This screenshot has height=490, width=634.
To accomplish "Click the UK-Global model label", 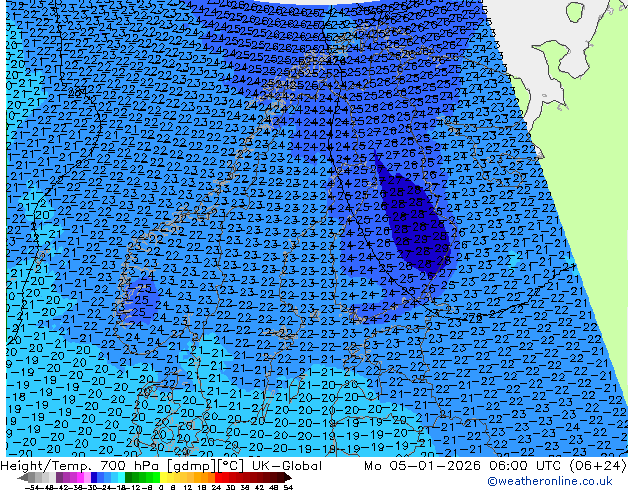I will 287,466.
